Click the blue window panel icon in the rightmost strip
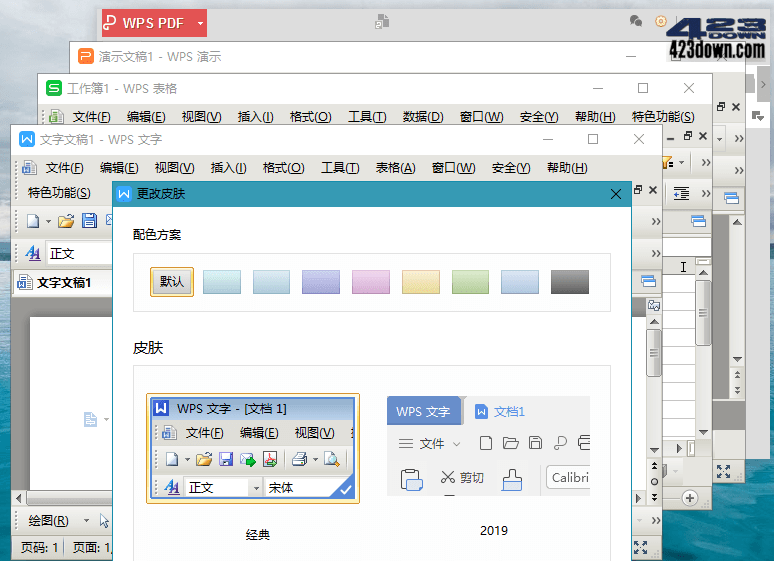The height and width of the screenshot is (561, 774). (732, 198)
